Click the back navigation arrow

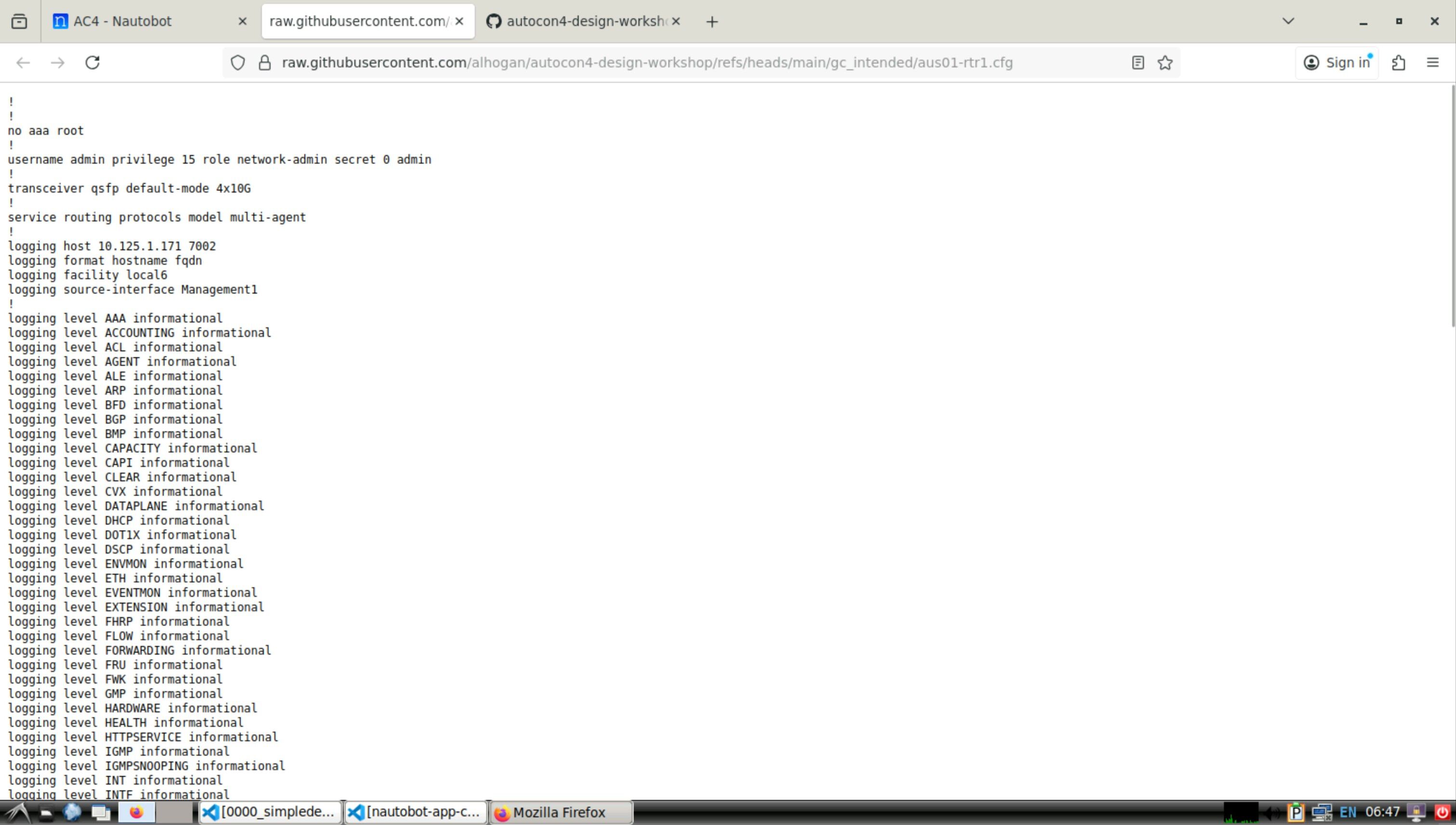[23, 62]
